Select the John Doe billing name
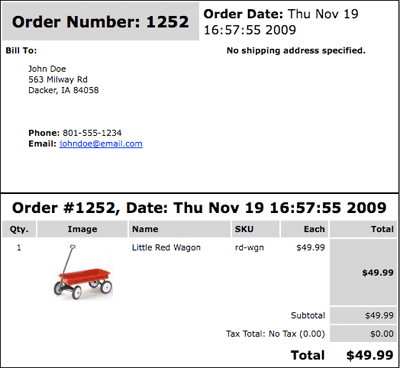400x368 pixels. point(47,69)
